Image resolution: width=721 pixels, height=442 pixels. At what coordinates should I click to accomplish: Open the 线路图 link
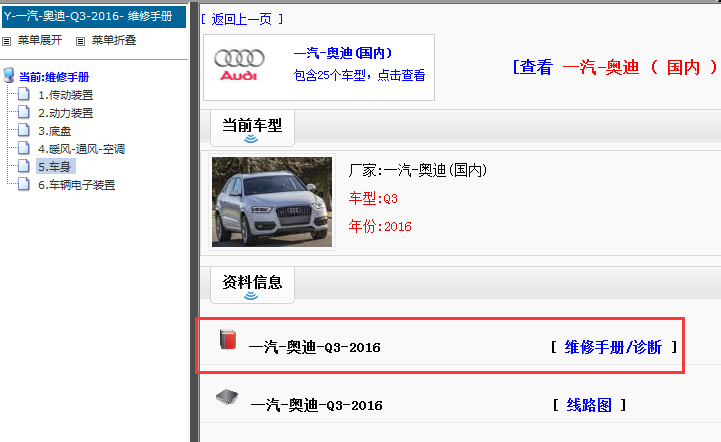tap(589, 406)
